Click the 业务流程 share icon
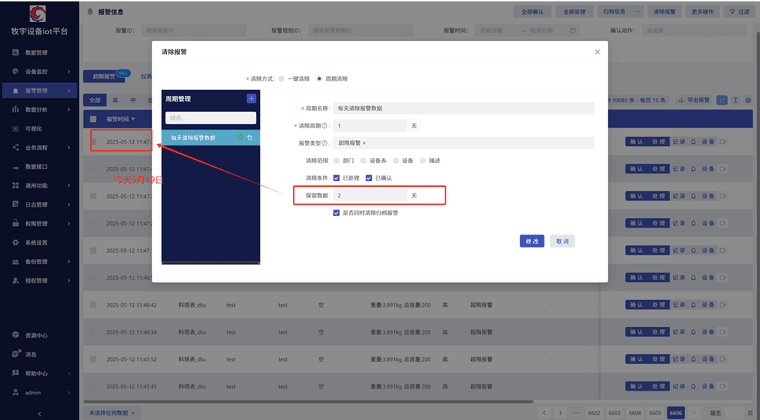Screen dimensions: 760x420 pyautogui.click(x=16, y=147)
